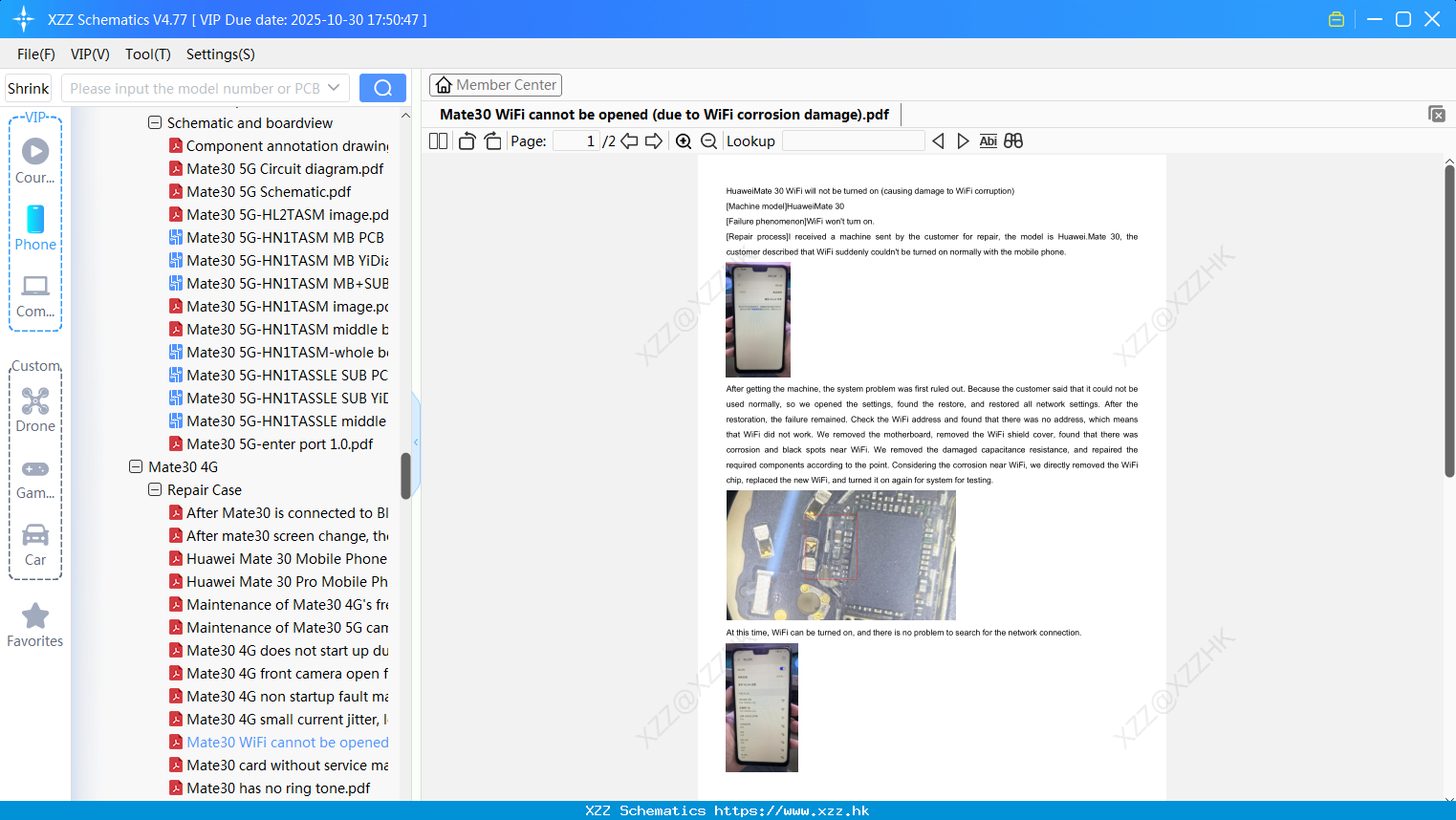1456x820 pixels.
Task: Go to the next page arrow
Action: point(654,141)
